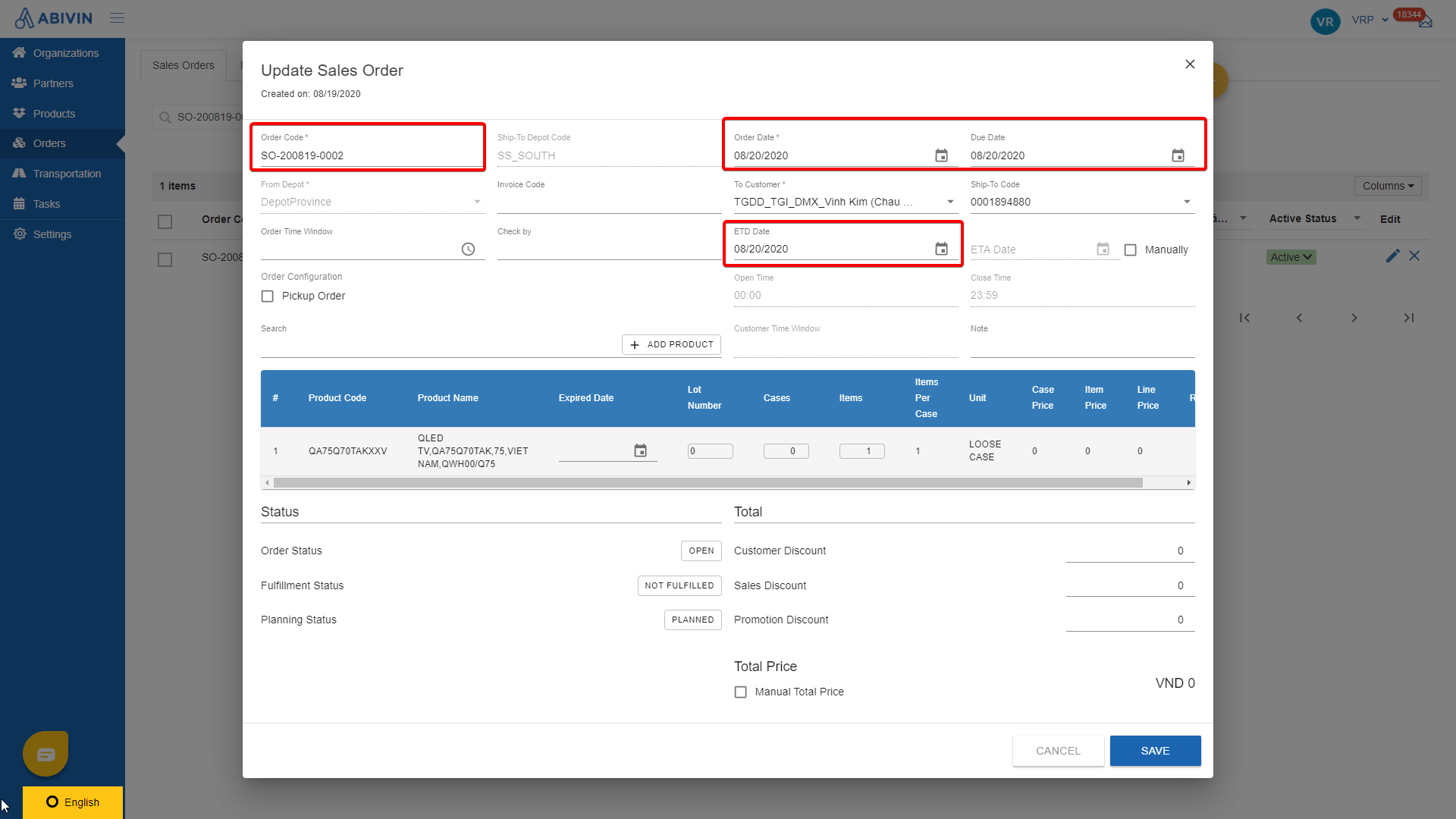Image resolution: width=1456 pixels, height=819 pixels.
Task: Open the ETA Date calendar picker
Action: tap(1103, 249)
